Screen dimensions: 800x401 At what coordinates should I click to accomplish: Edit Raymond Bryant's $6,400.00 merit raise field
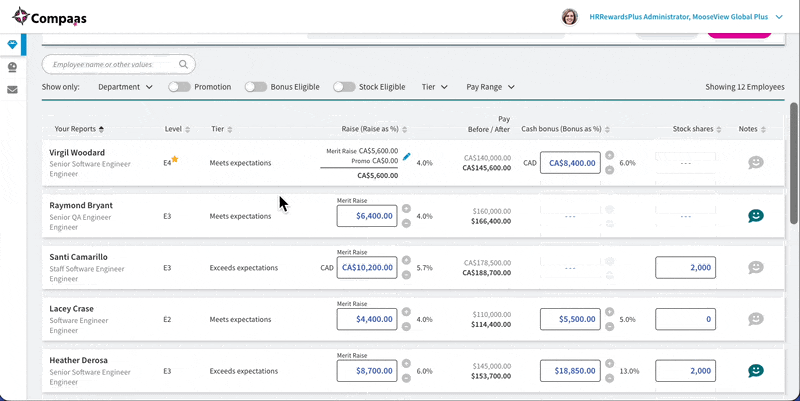(x=367, y=216)
